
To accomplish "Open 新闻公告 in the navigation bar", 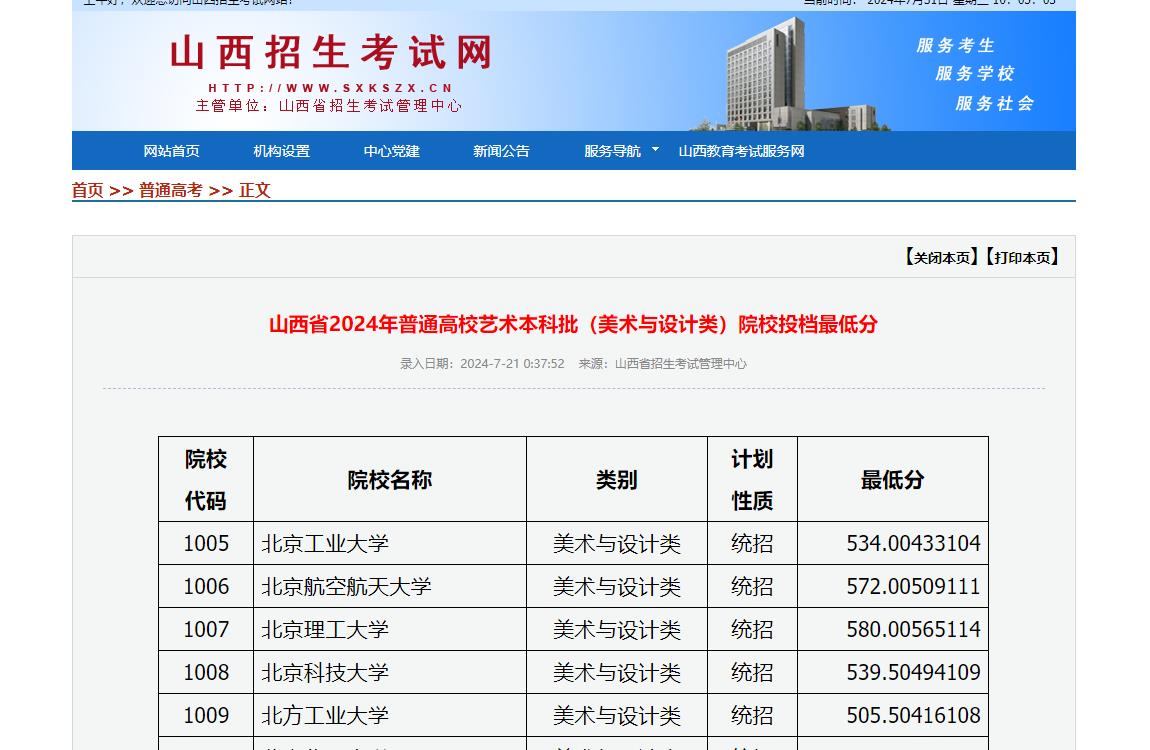I will (x=501, y=151).
